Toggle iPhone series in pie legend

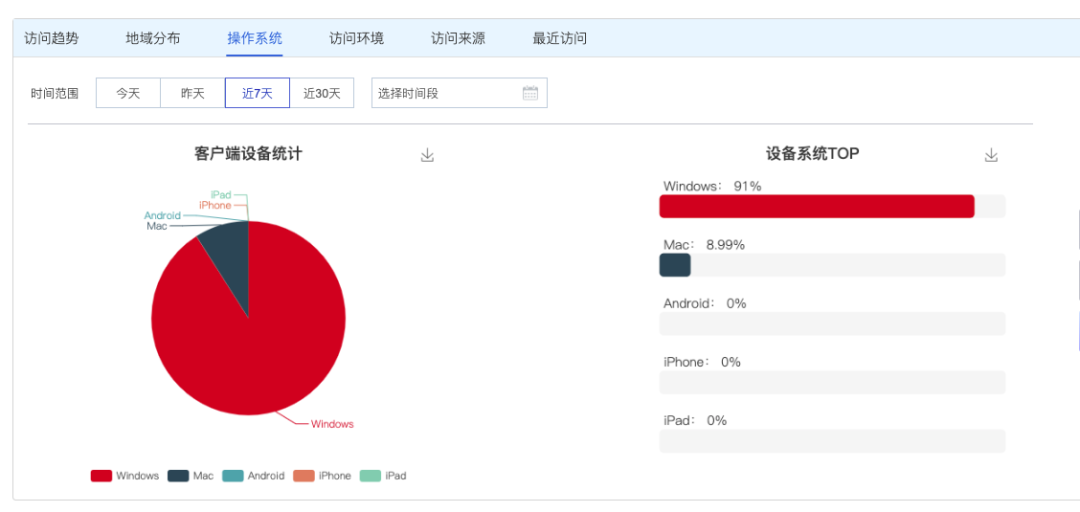pyautogui.click(x=322, y=475)
